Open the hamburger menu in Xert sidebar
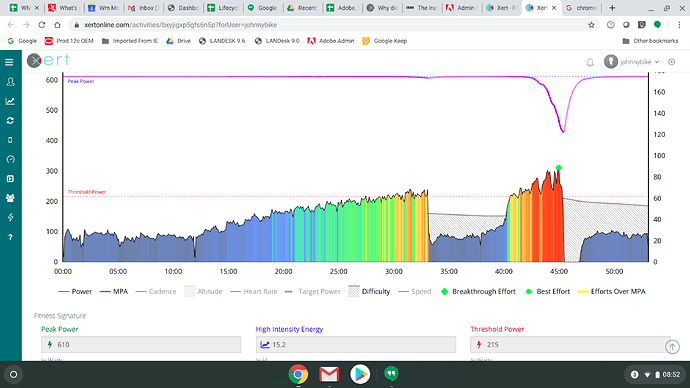The image size is (690, 388). [x=9, y=62]
